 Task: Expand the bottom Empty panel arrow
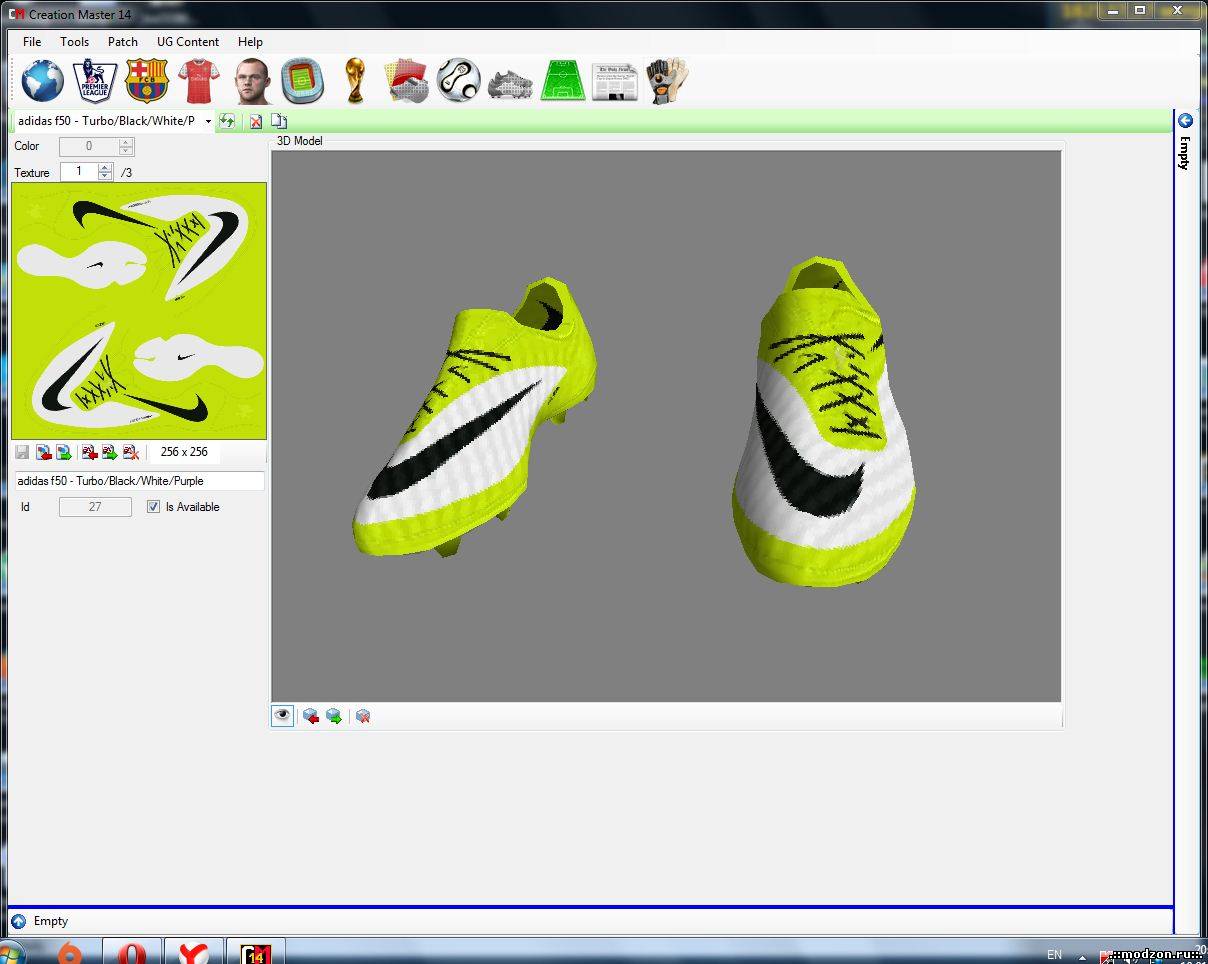[18, 921]
